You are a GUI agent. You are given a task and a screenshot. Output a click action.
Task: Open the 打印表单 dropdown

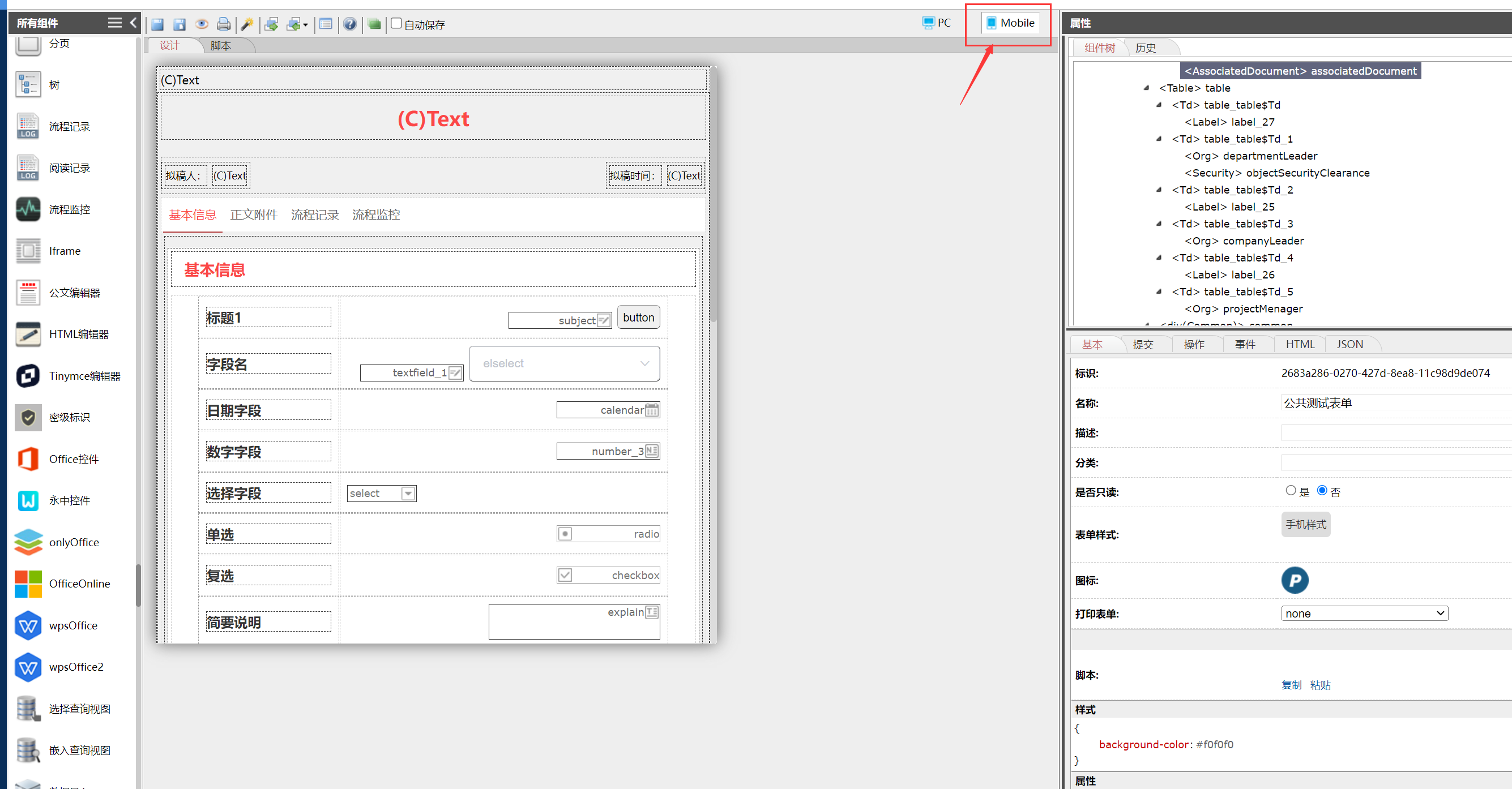click(x=1364, y=613)
